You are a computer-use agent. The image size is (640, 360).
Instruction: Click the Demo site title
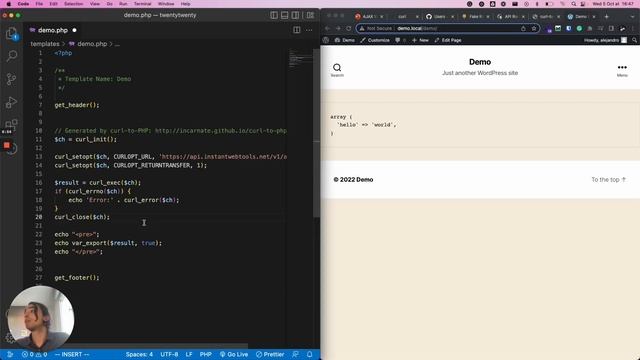(x=480, y=62)
